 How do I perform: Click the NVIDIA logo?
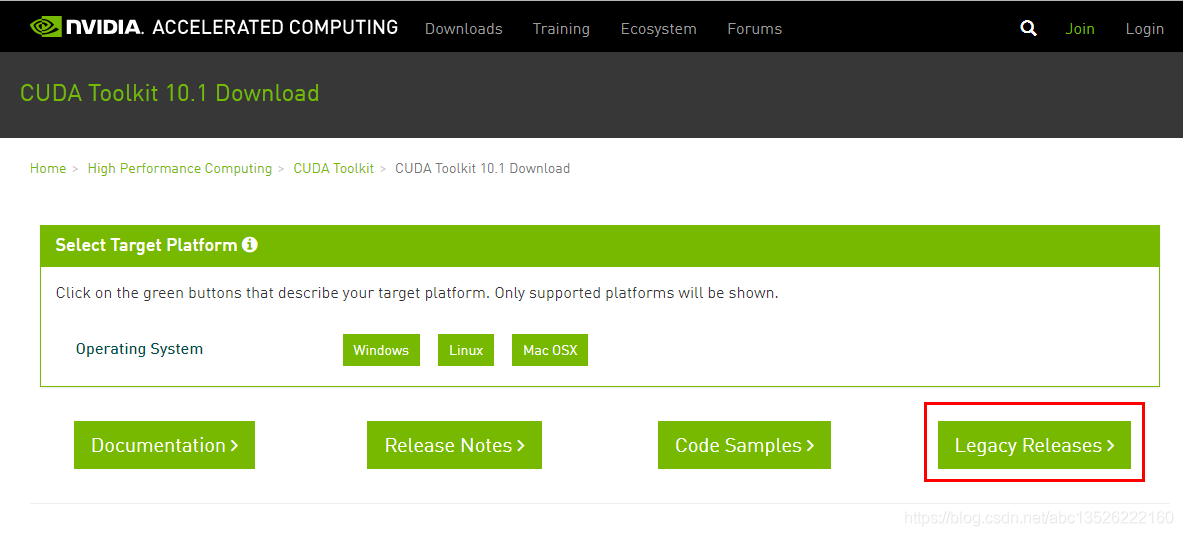click(x=87, y=27)
